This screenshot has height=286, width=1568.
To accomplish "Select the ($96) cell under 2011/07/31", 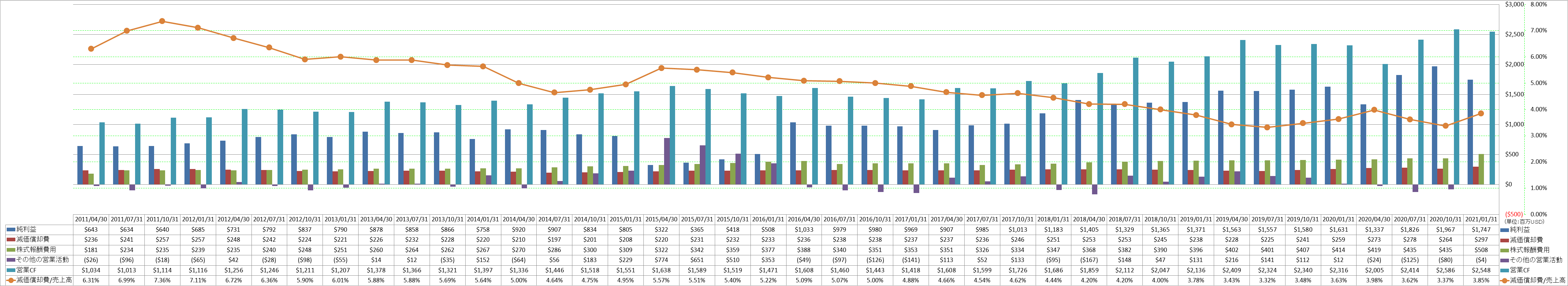I will (x=127, y=260).
